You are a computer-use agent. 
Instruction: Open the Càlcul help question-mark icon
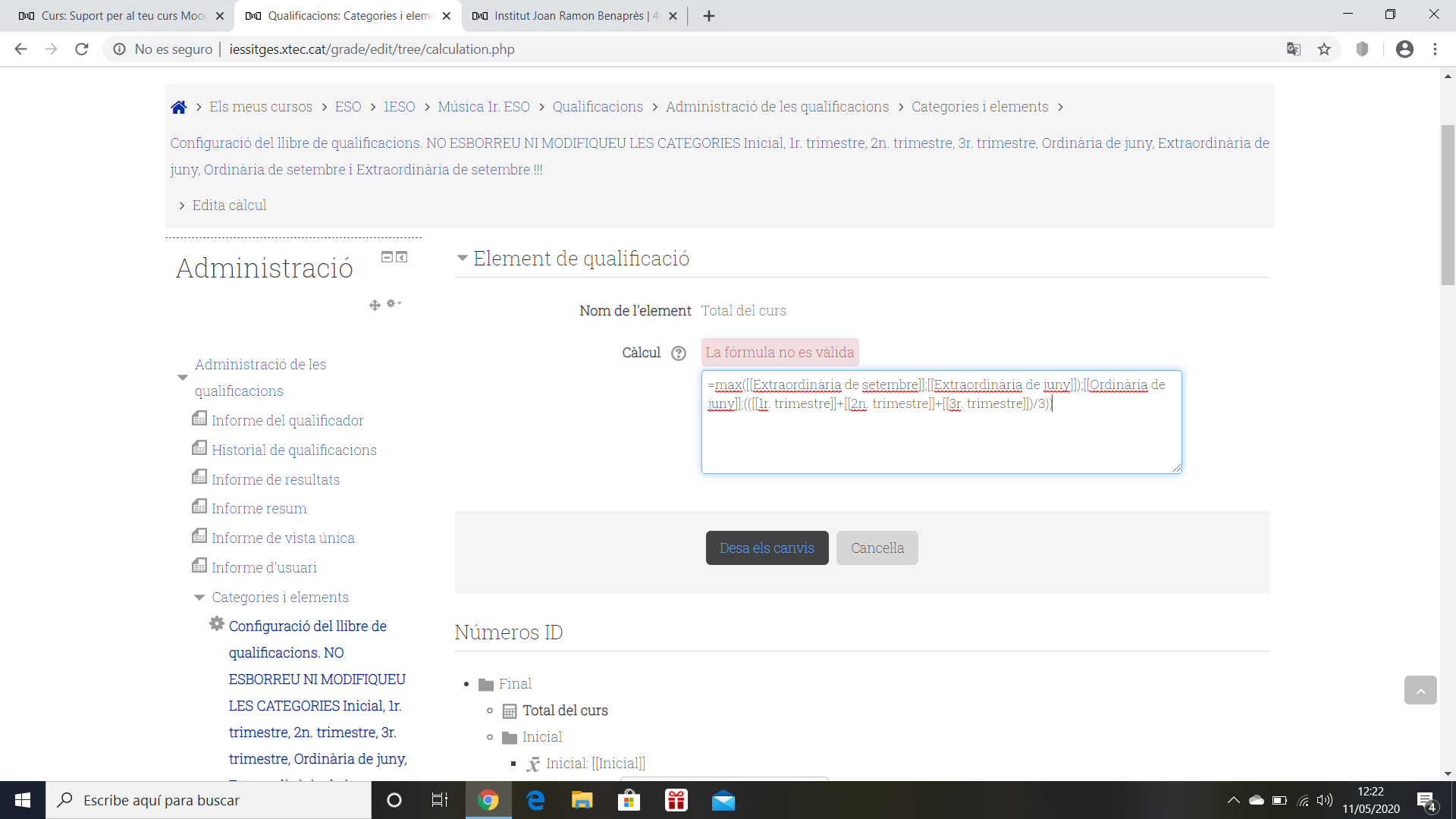[679, 353]
